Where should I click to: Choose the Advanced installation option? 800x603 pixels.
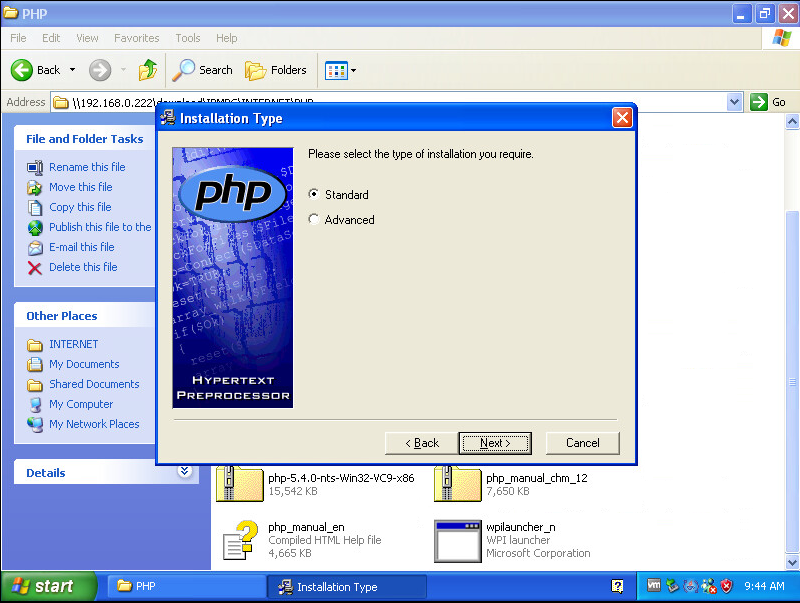(x=315, y=220)
